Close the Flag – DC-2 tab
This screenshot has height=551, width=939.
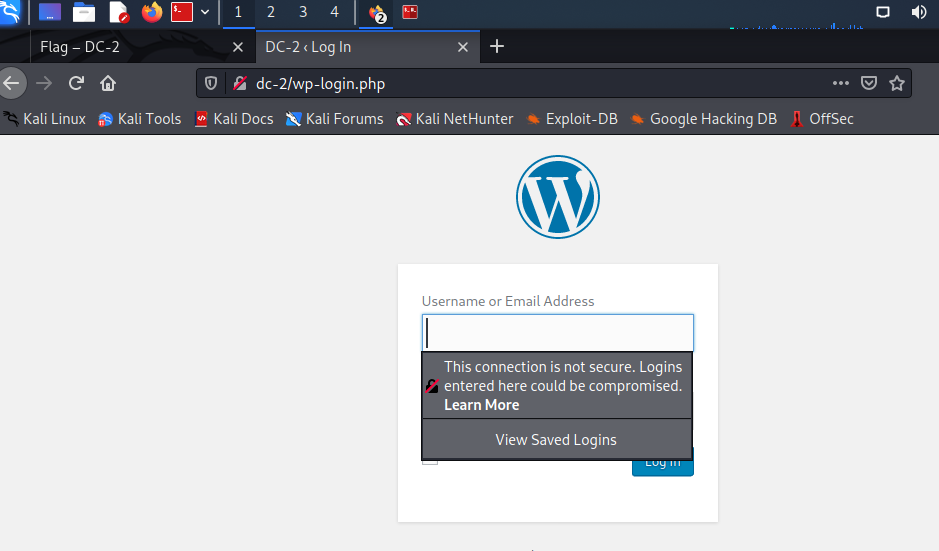[x=238, y=47]
